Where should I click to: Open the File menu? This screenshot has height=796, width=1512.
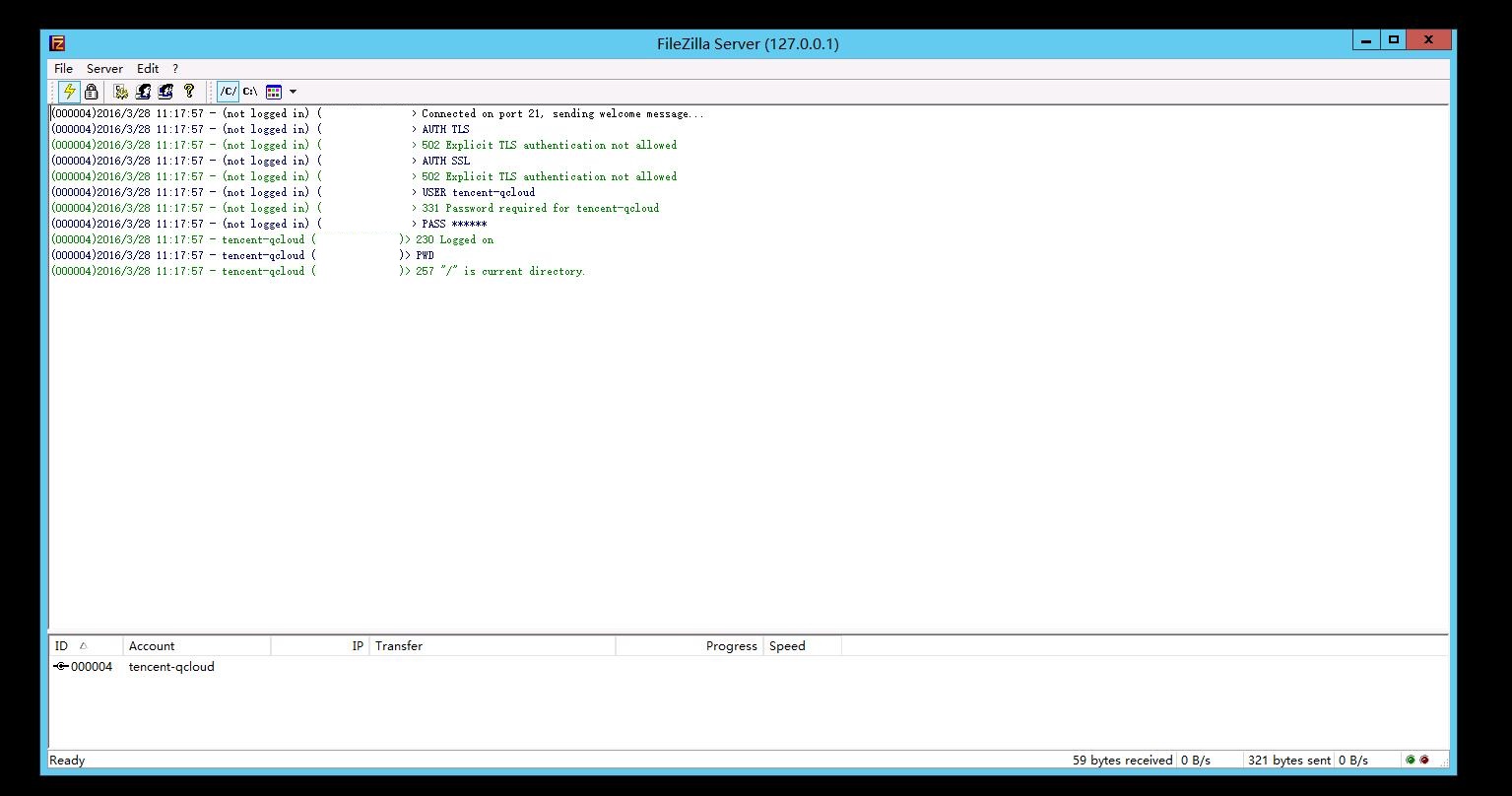pyautogui.click(x=63, y=69)
